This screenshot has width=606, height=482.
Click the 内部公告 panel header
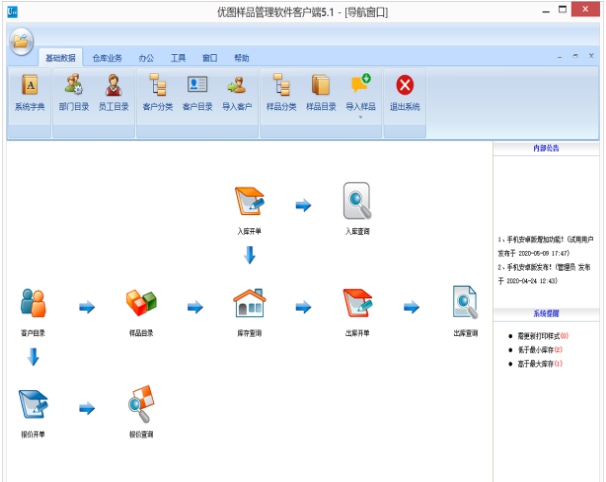(546, 148)
